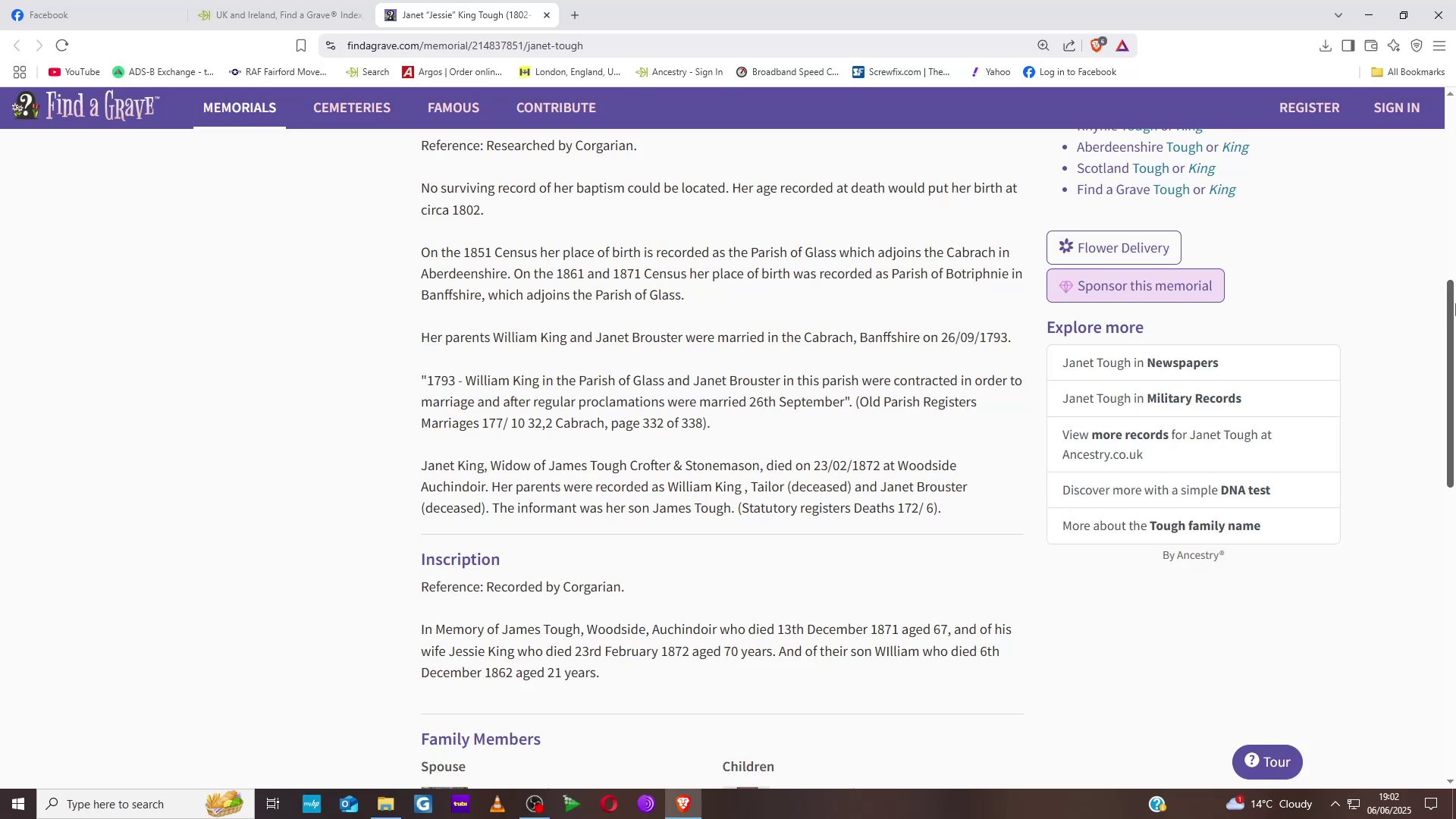Screen dimensions: 1456x819
Task: Open the browser downloads icon
Action: click(1325, 45)
